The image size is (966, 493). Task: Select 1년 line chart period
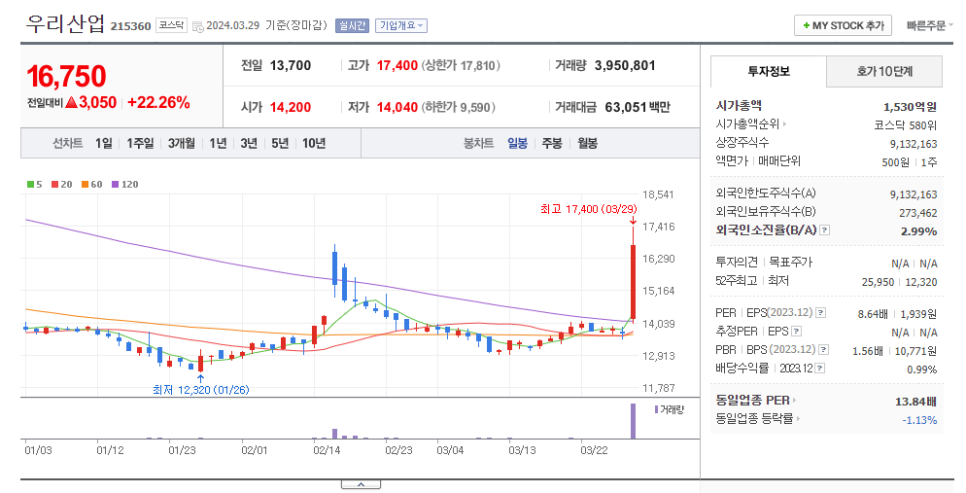click(217, 144)
